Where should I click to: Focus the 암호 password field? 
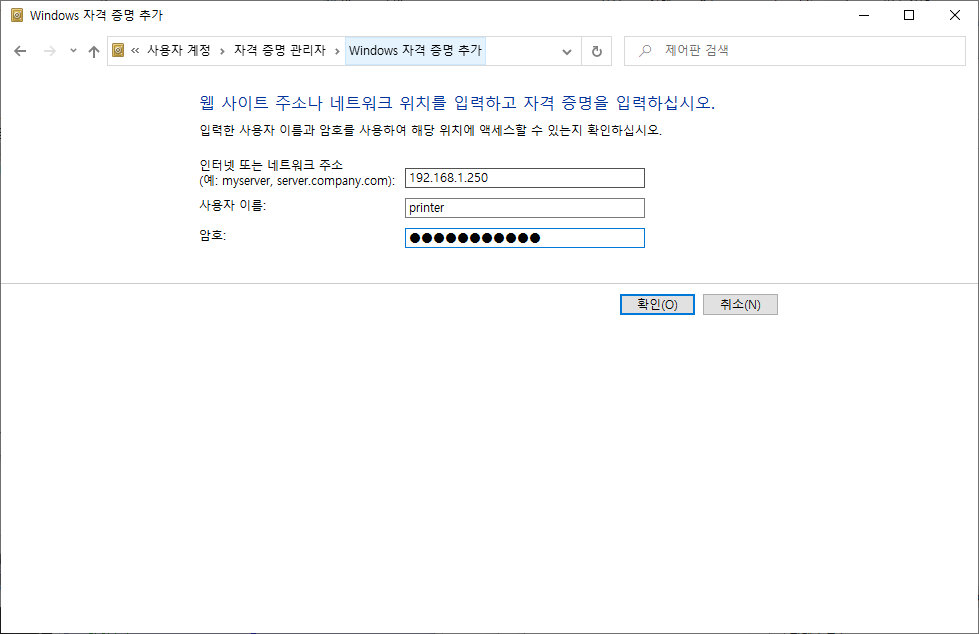pyautogui.click(x=524, y=238)
